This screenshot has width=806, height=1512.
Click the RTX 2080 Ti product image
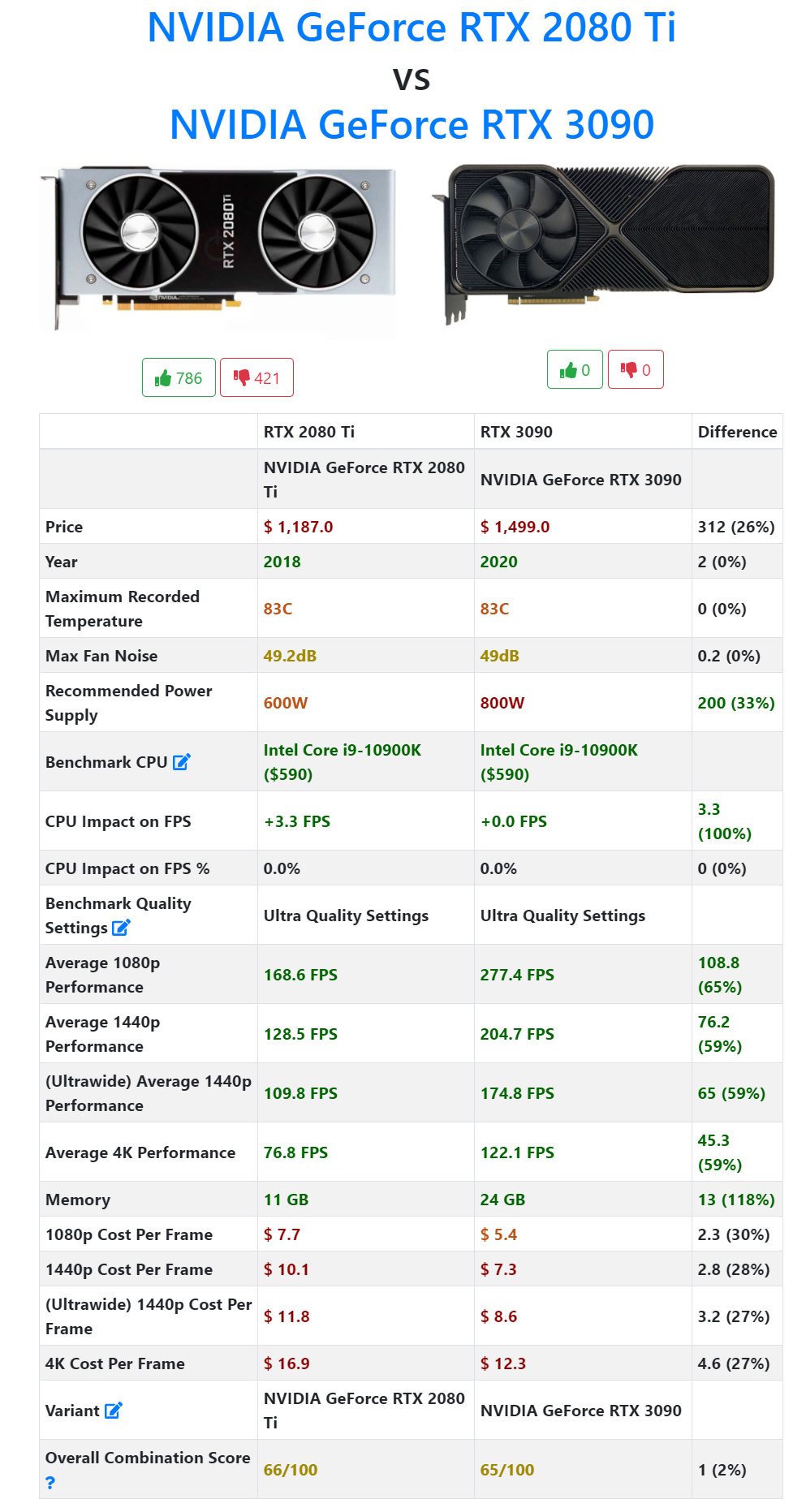coord(218,248)
